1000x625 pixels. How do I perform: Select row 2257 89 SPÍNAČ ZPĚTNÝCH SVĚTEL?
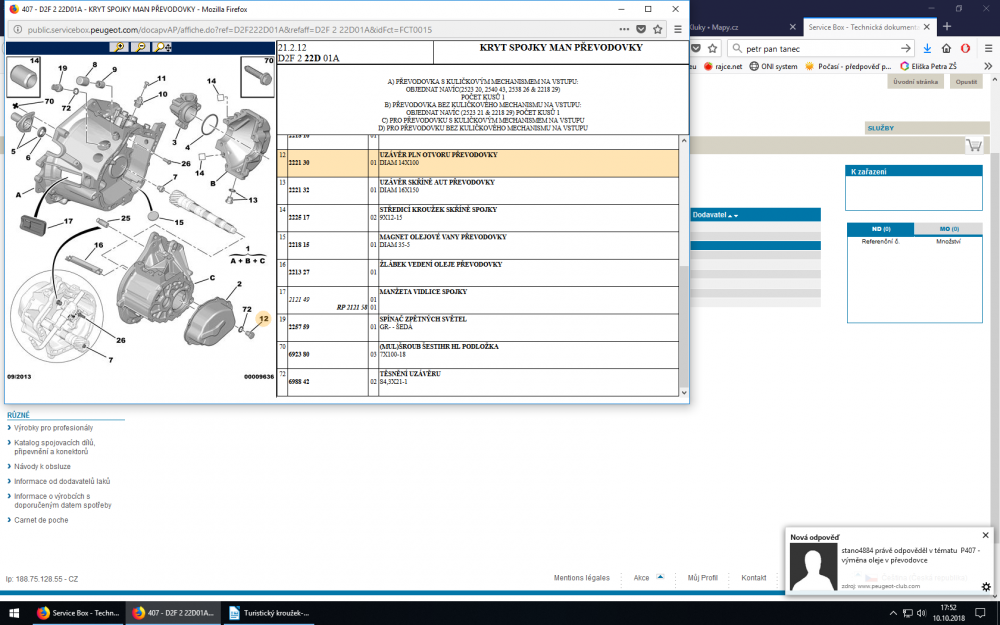click(478, 327)
